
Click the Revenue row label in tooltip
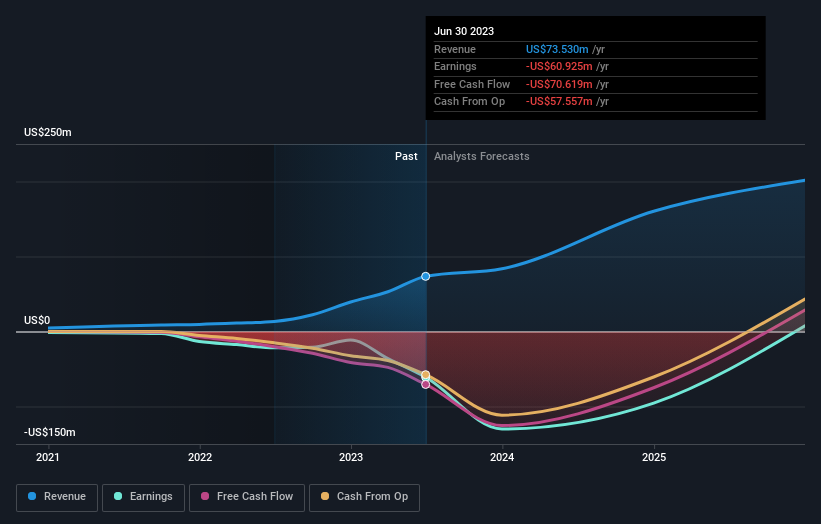(x=455, y=49)
